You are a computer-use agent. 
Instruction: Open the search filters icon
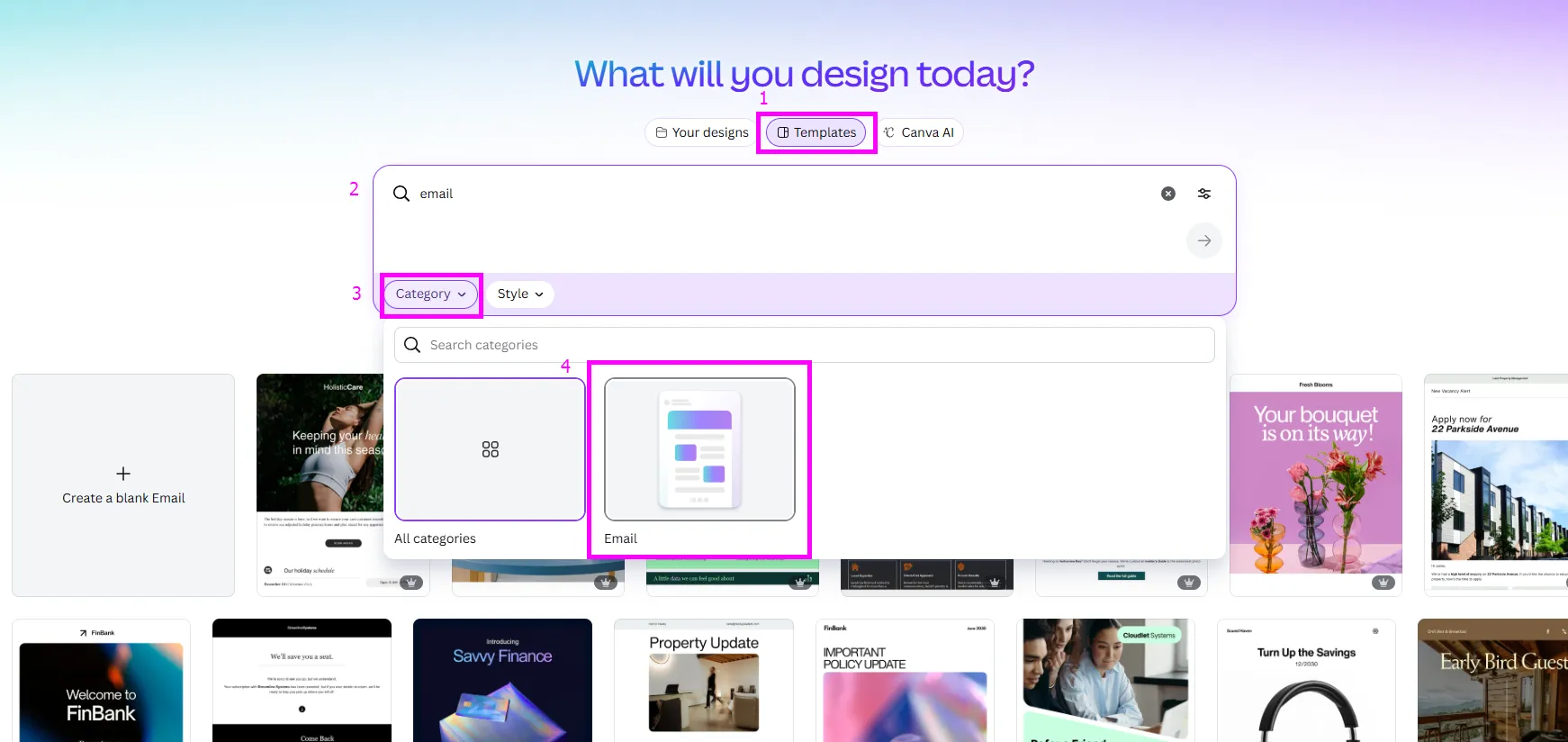click(1204, 194)
